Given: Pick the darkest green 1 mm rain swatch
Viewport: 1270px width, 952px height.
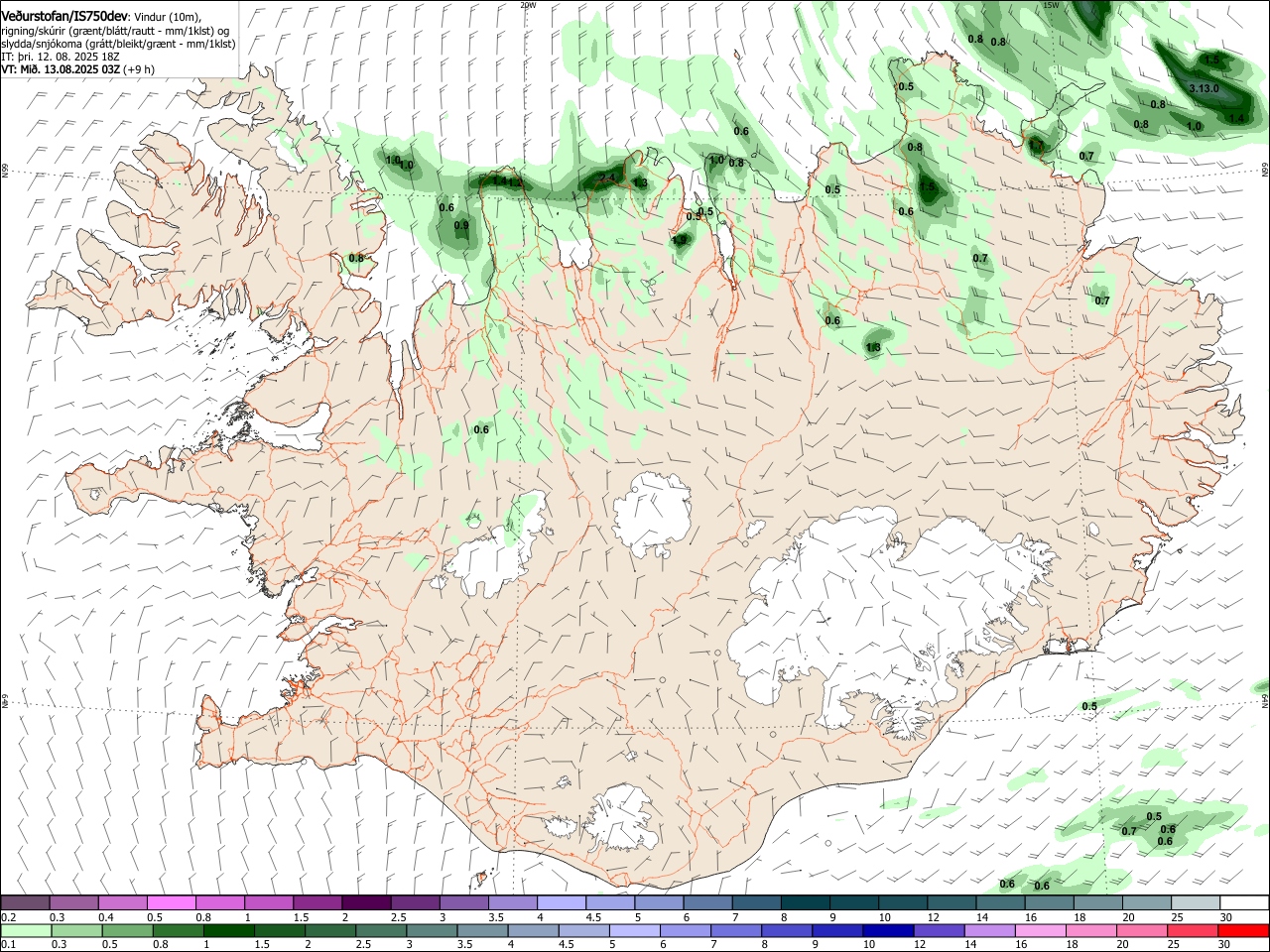Looking at the screenshot, I should click(x=229, y=931).
